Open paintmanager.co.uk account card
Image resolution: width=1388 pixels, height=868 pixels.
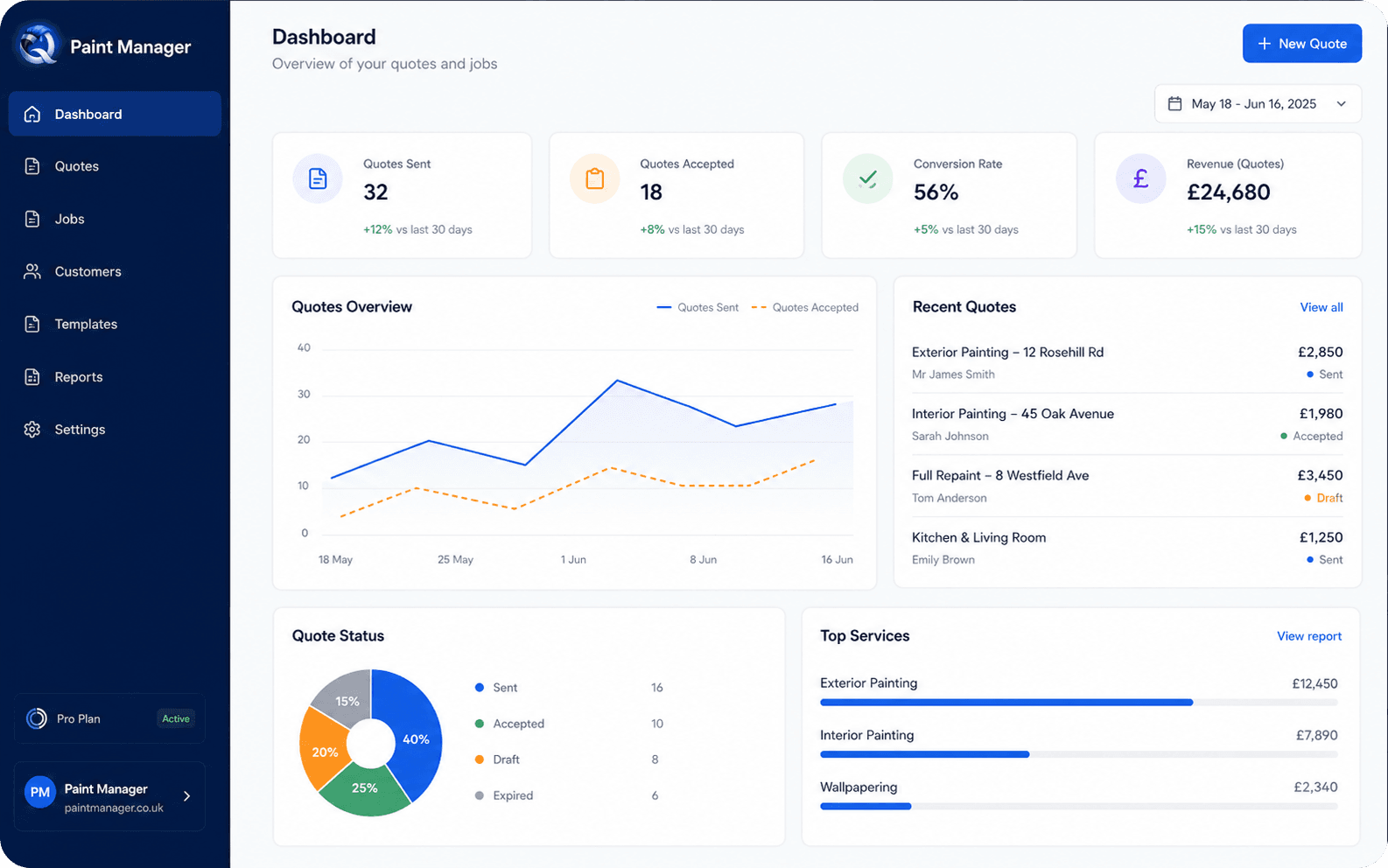109,796
